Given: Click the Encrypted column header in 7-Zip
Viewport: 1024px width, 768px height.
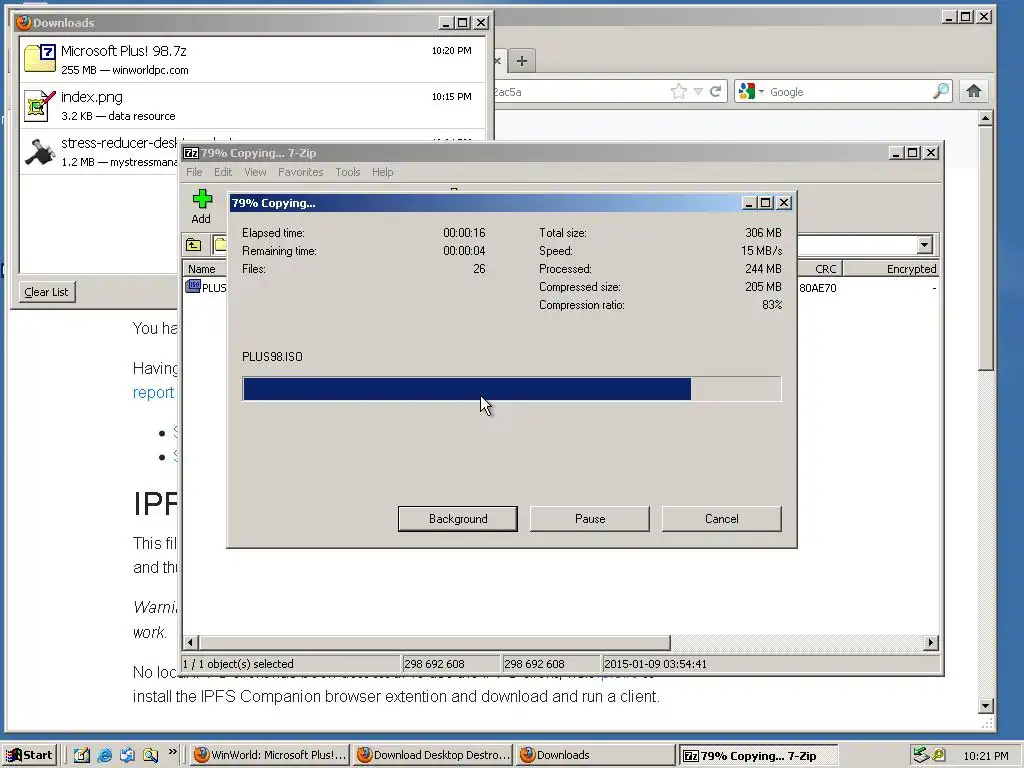Looking at the screenshot, I should point(891,268).
